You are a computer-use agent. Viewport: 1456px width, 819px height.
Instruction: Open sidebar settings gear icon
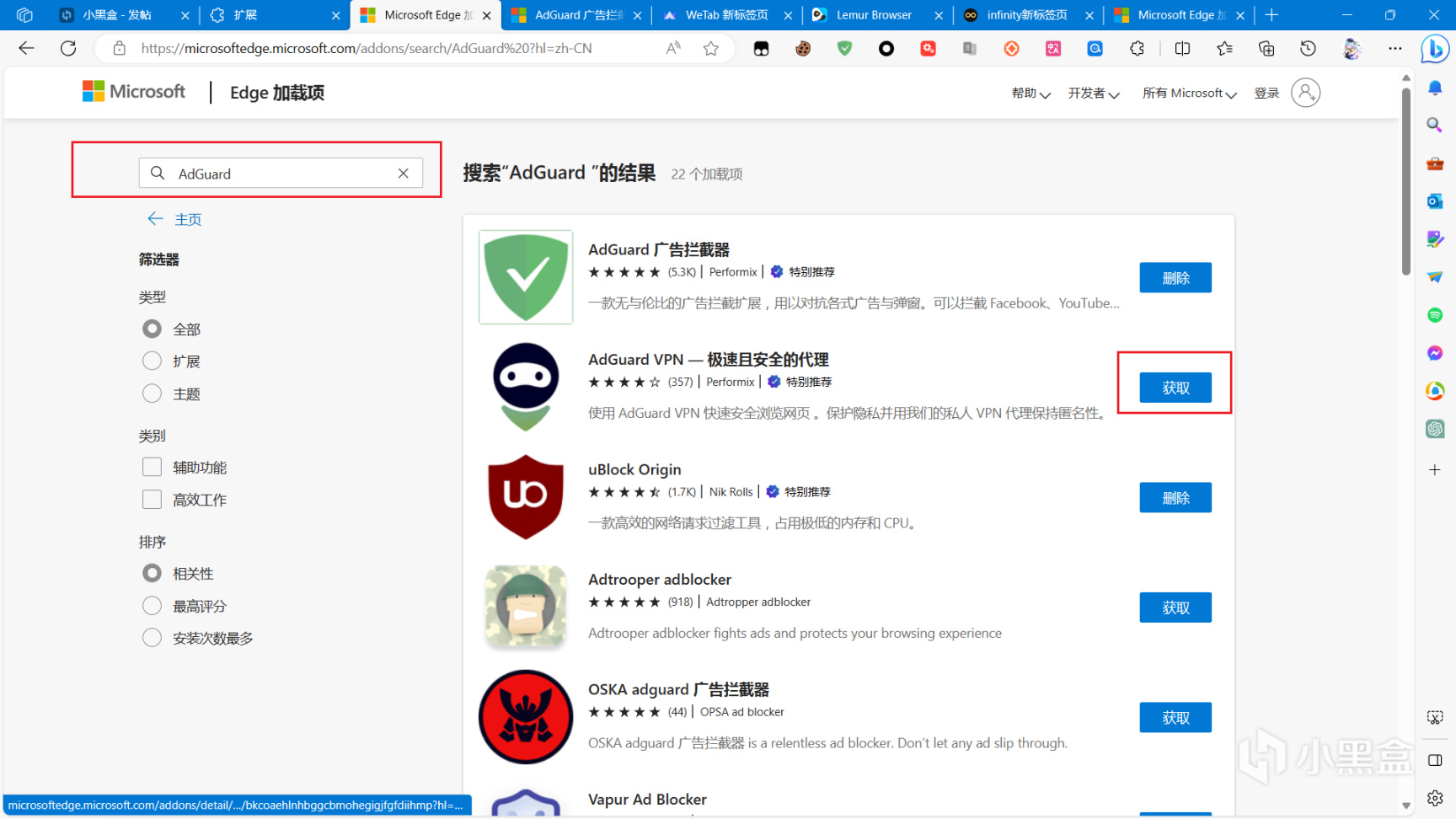click(1435, 797)
